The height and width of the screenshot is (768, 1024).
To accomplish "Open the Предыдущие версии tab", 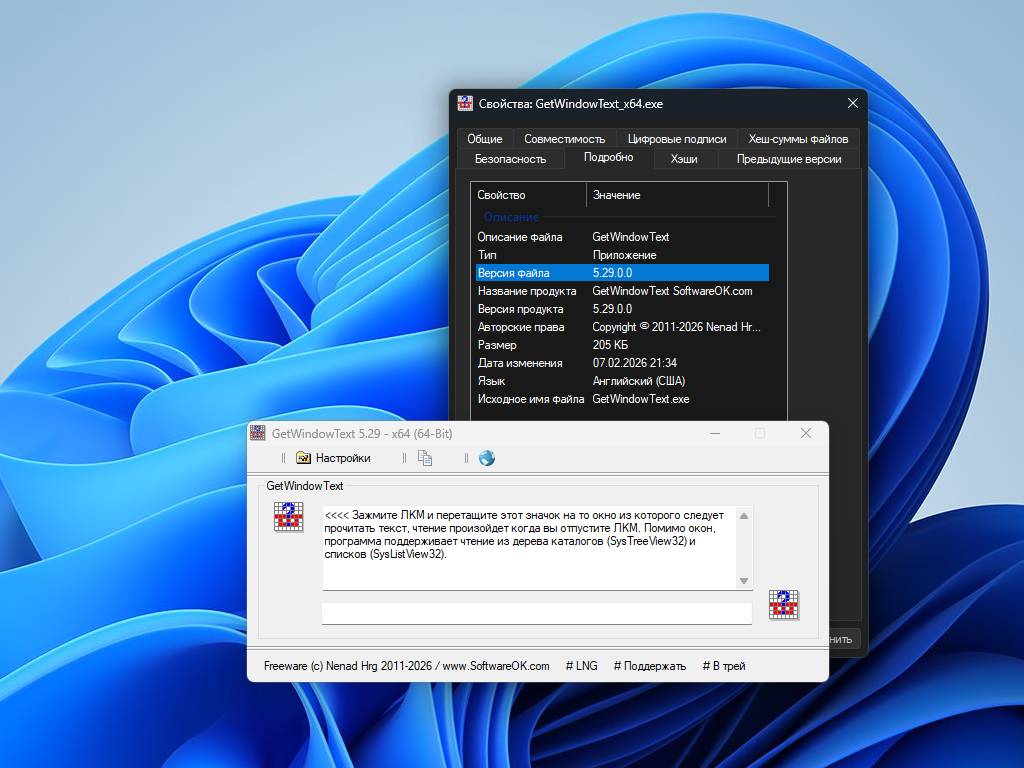I will [x=789, y=159].
